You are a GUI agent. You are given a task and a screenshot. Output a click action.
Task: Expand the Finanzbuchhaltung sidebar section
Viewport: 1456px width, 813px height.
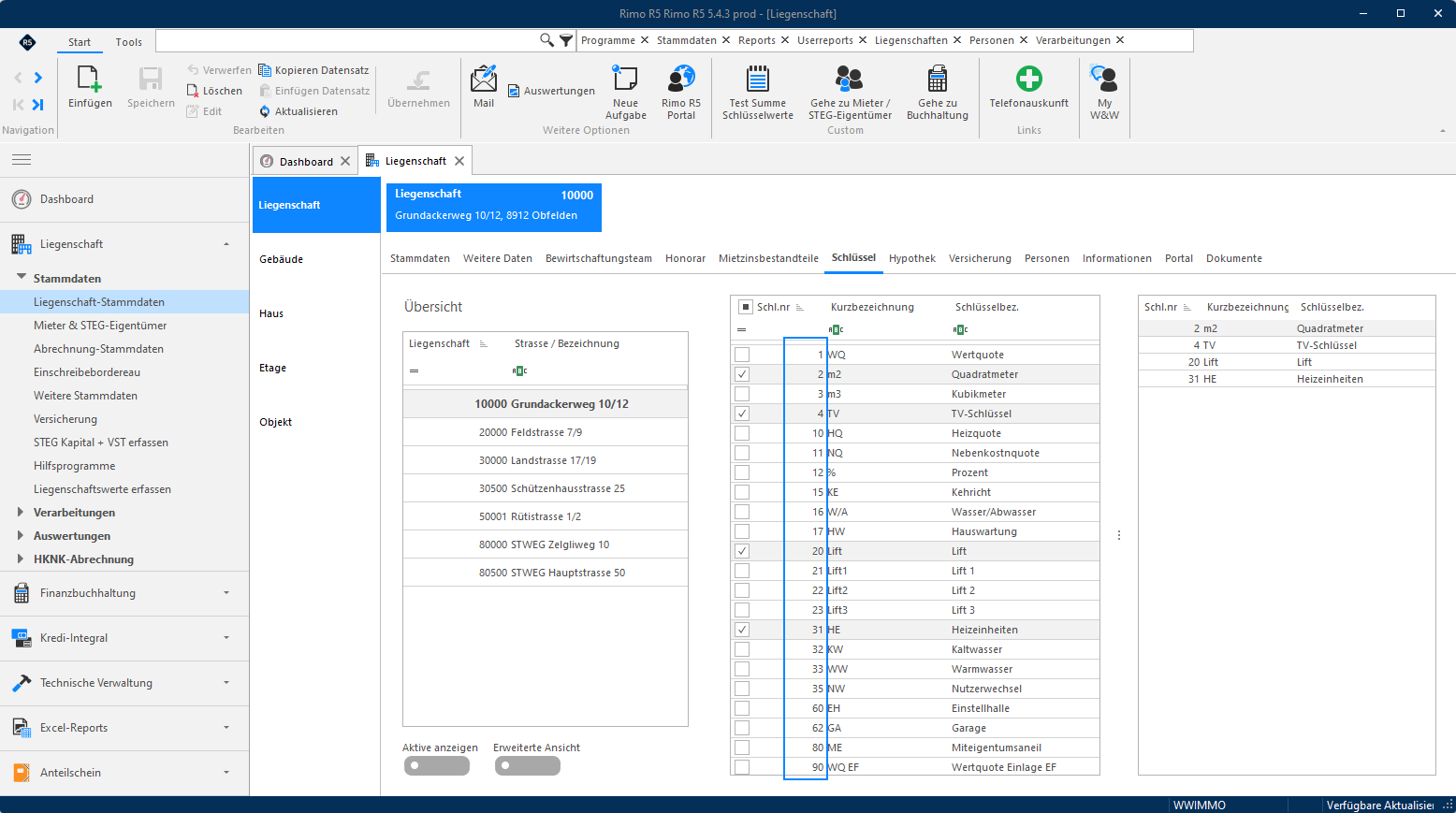226,593
